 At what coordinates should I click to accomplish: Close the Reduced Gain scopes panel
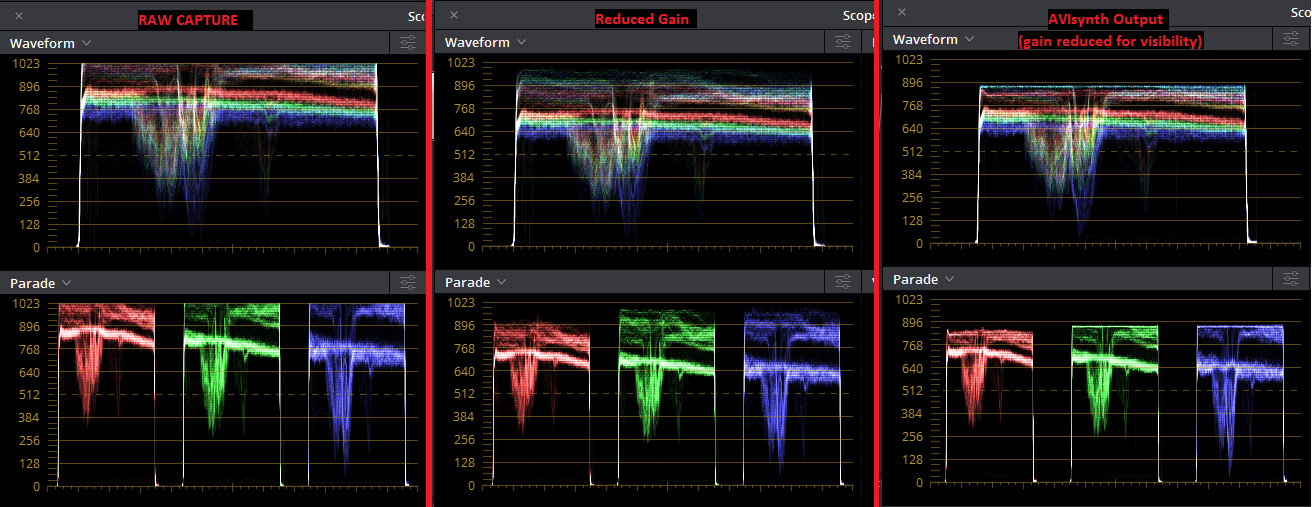click(x=453, y=15)
